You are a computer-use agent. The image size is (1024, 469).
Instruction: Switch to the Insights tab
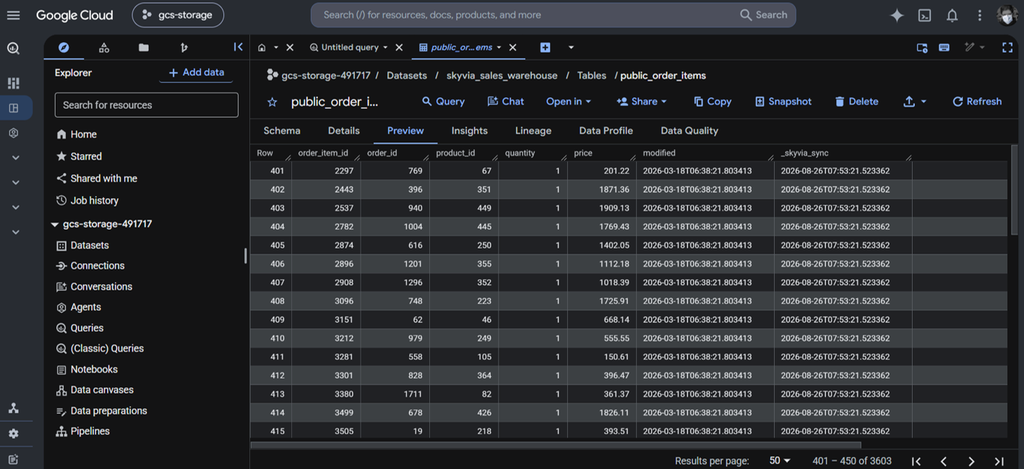tap(470, 131)
